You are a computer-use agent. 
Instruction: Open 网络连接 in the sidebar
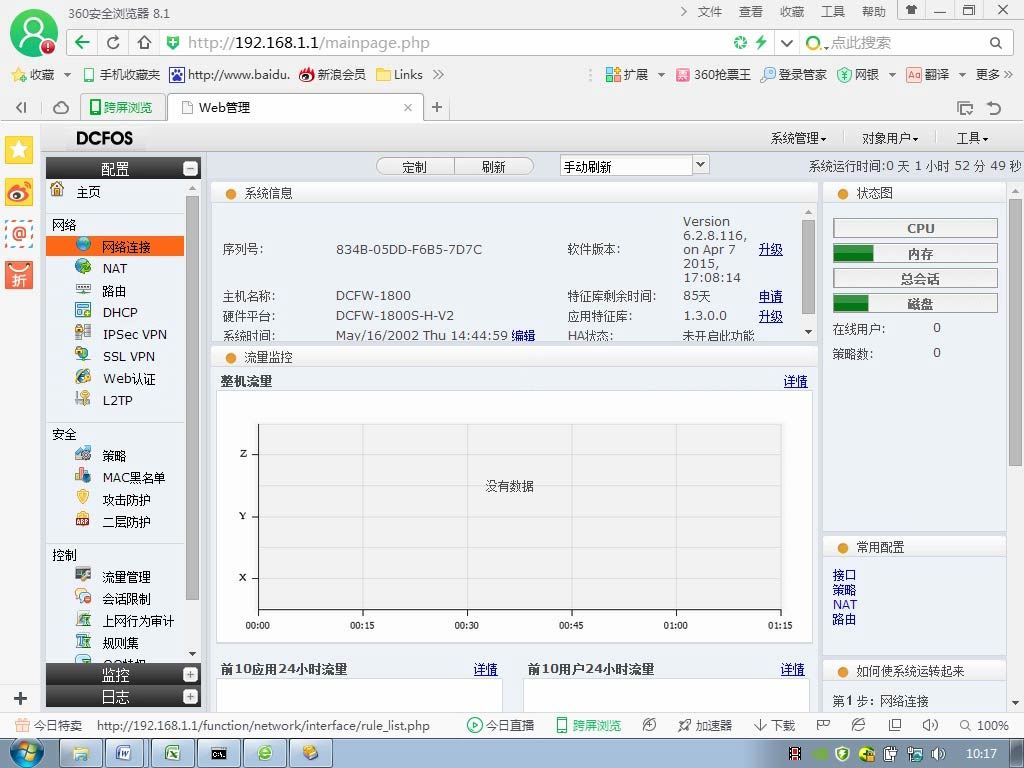pyautogui.click(x=115, y=246)
